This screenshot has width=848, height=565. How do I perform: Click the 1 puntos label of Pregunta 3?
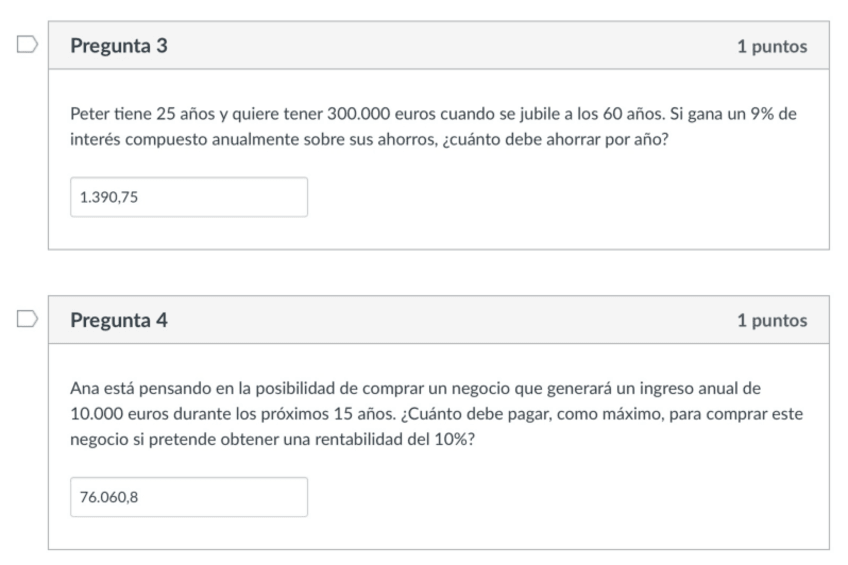point(772,47)
